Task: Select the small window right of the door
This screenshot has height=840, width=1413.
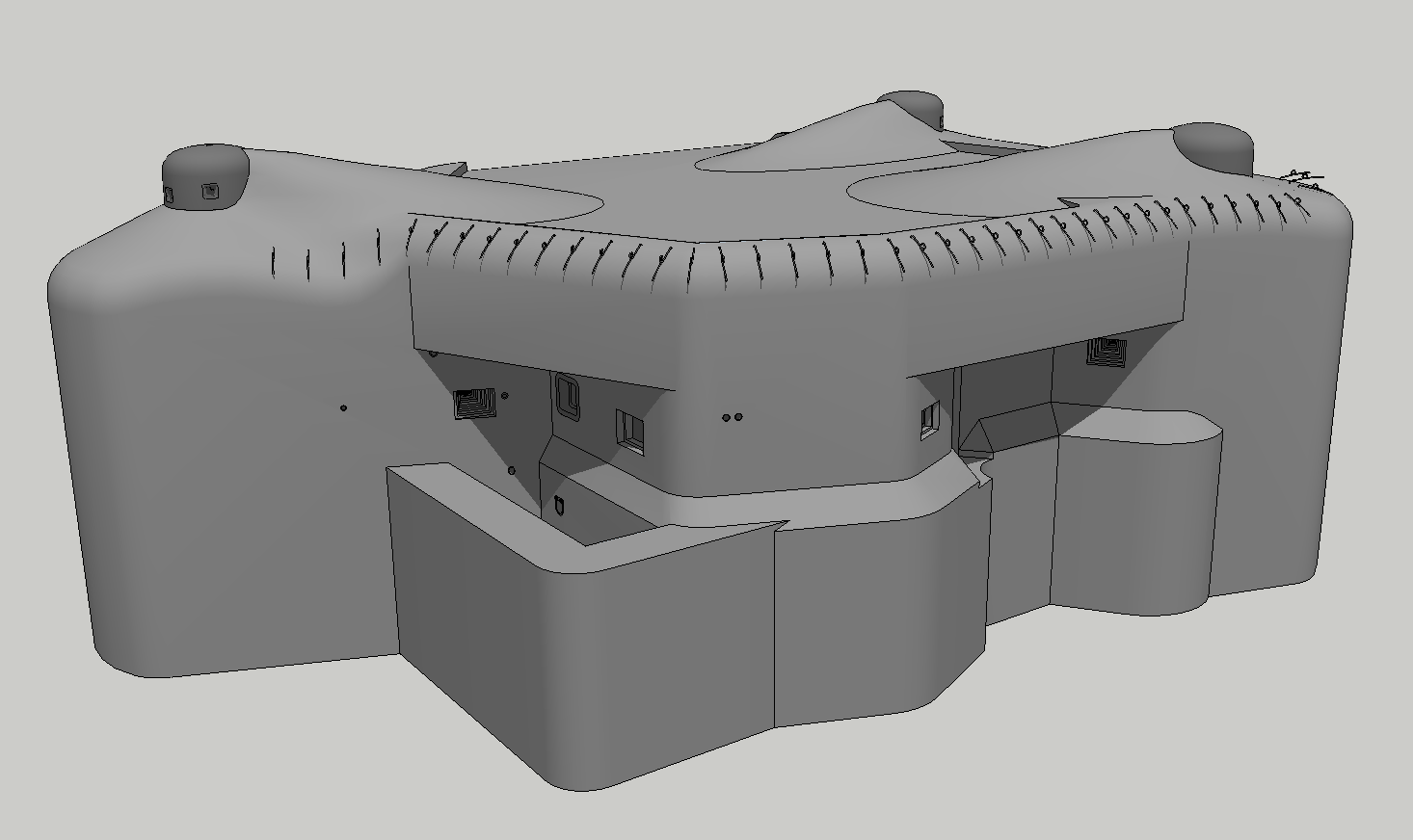Action: (630, 427)
